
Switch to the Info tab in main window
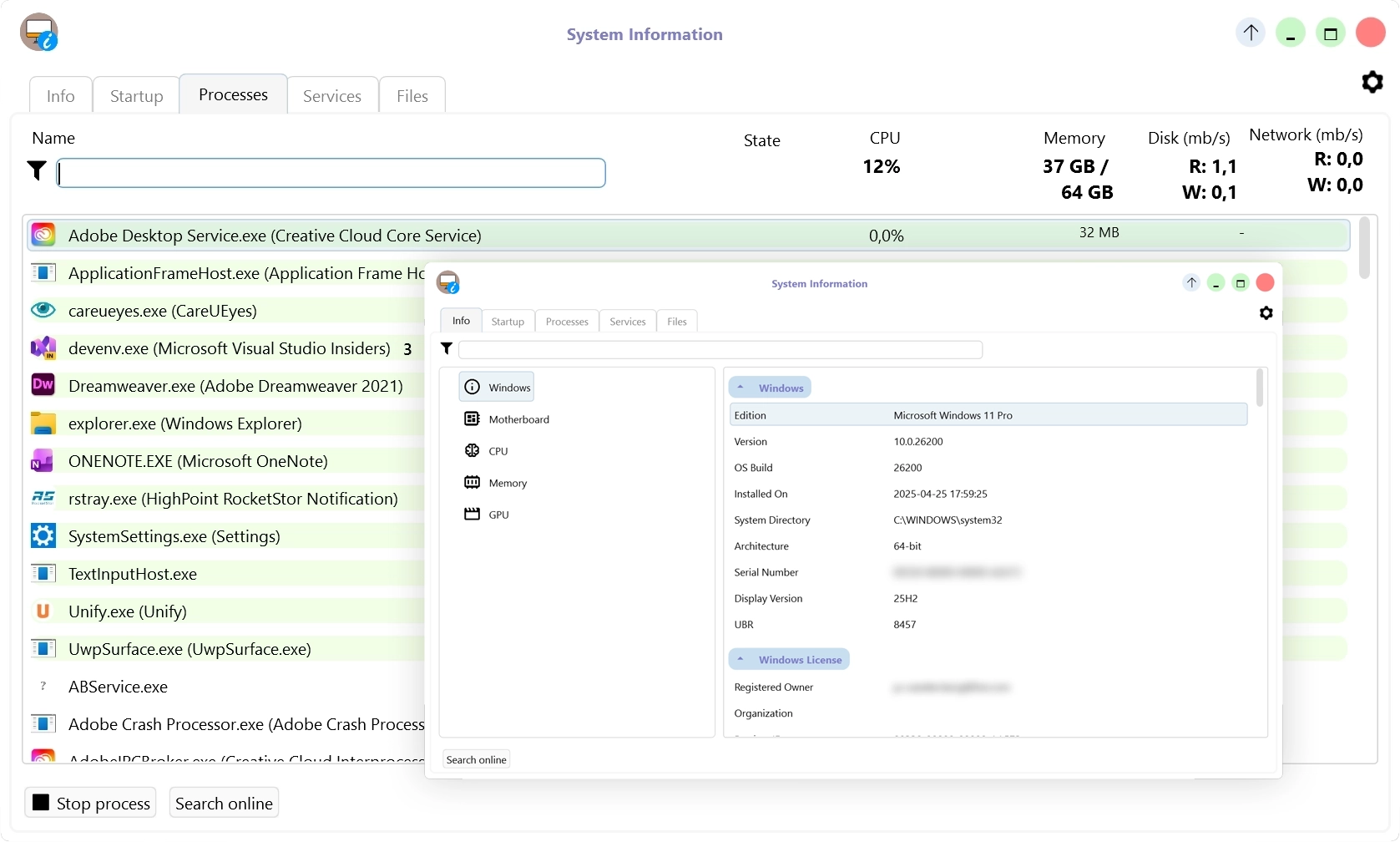pyautogui.click(x=60, y=95)
